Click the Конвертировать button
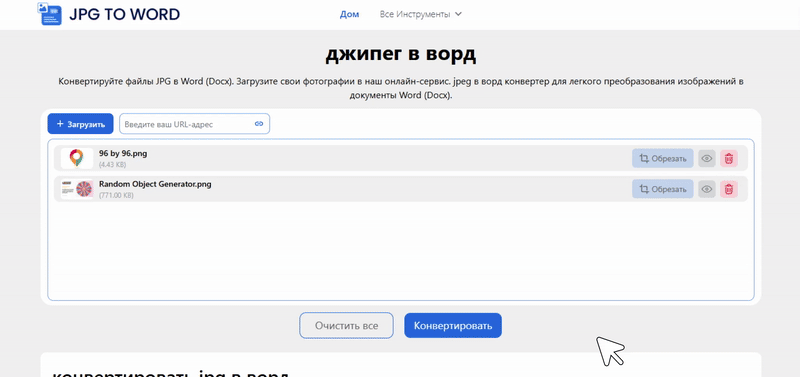This screenshot has height=377, width=800. tap(453, 325)
